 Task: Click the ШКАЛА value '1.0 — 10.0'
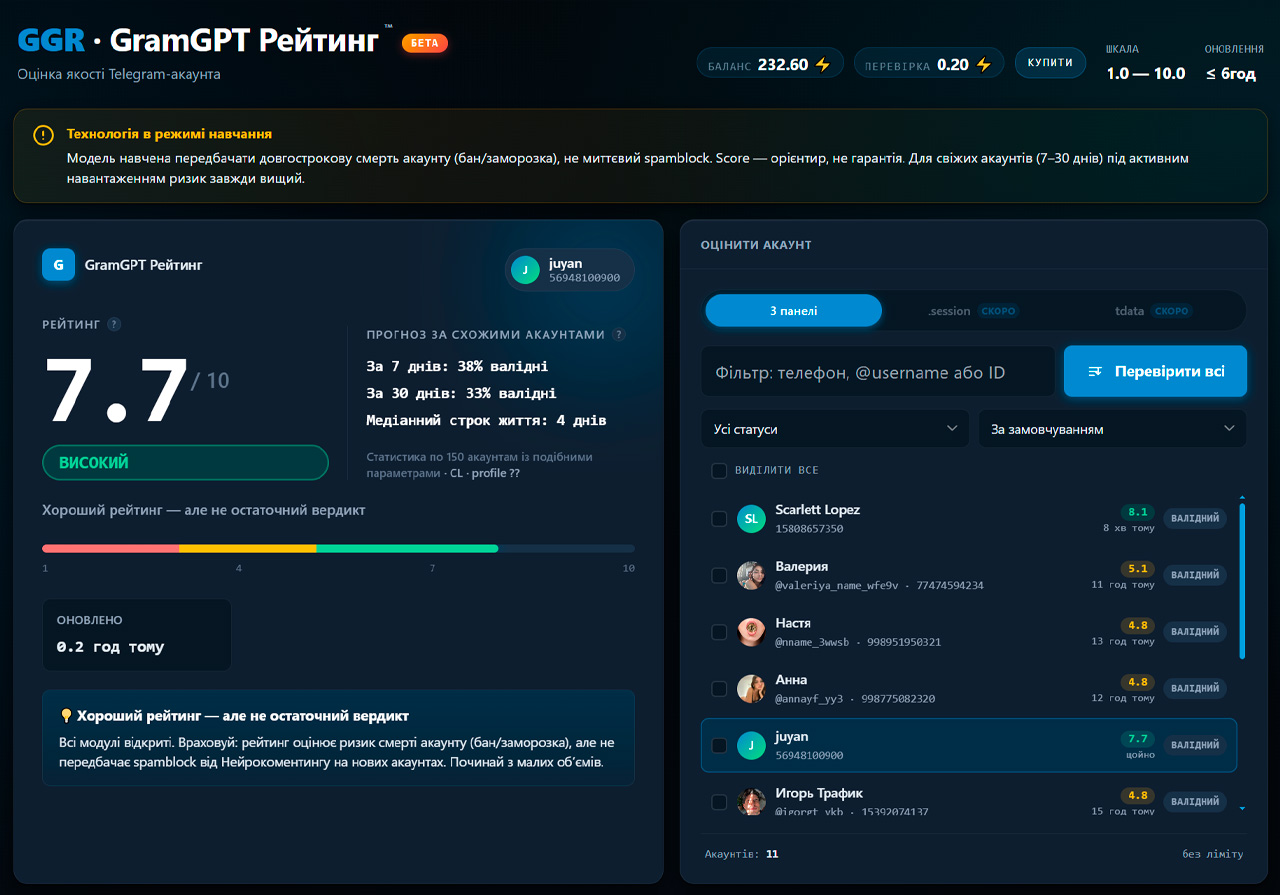pyautogui.click(x=1146, y=73)
